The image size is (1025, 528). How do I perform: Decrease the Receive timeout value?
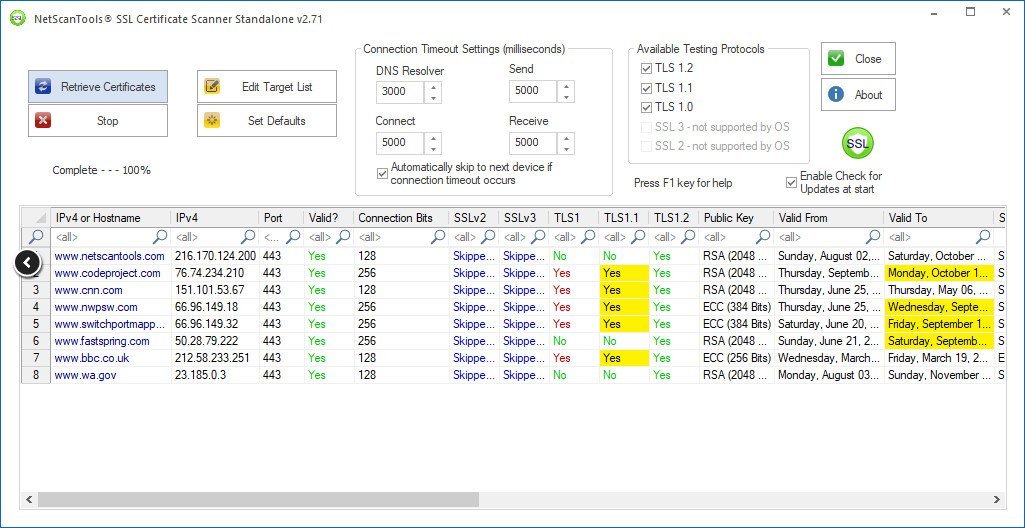pyautogui.click(x=566, y=148)
